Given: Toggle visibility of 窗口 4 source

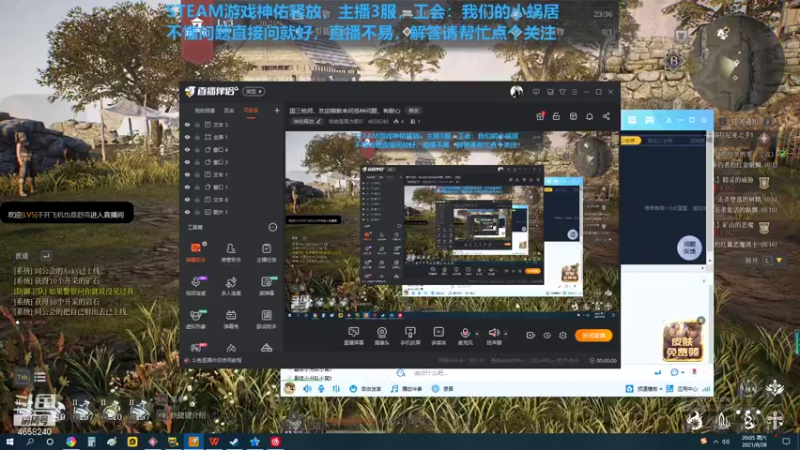Looking at the screenshot, I should coord(187,150).
